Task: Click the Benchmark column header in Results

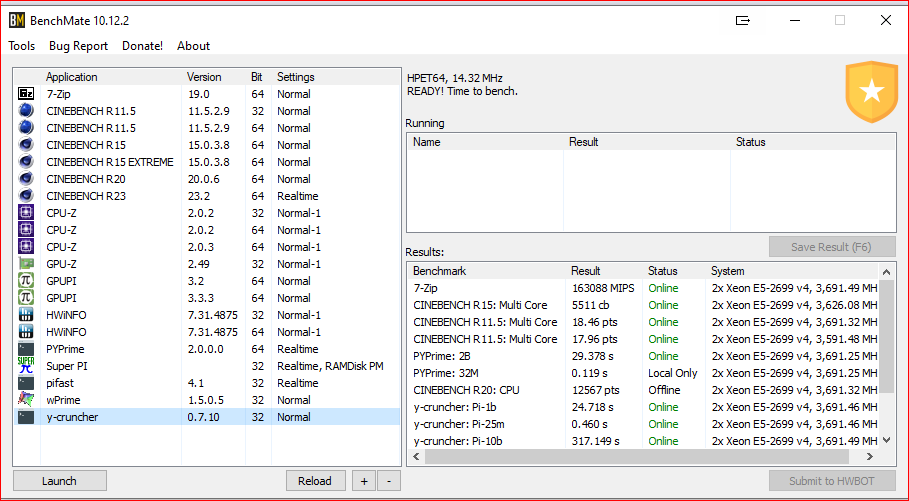Action: (486, 271)
